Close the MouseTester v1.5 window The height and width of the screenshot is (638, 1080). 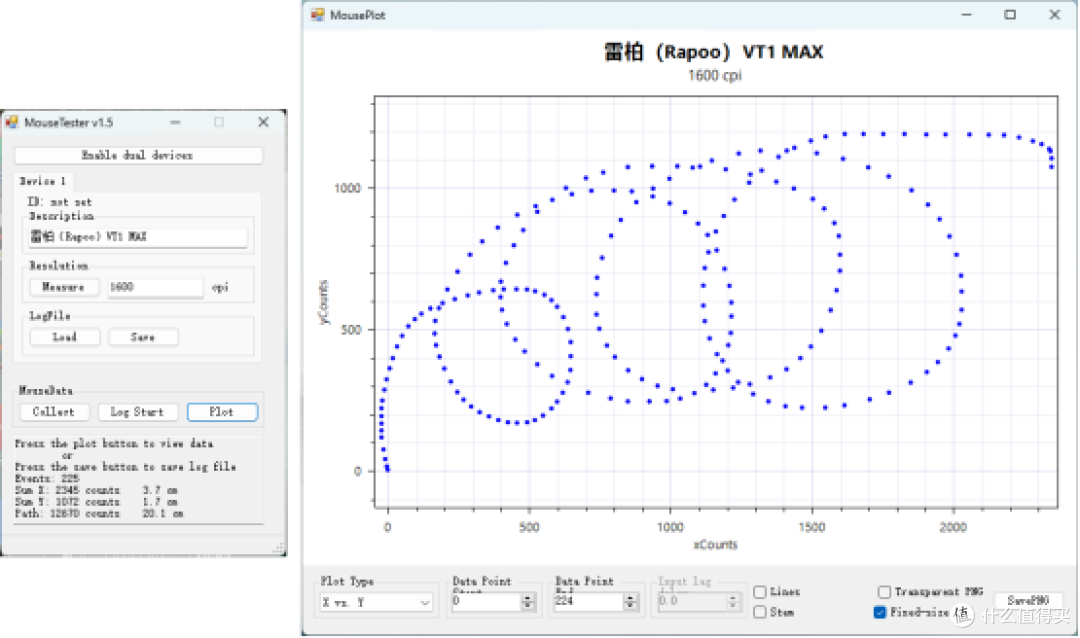tap(263, 122)
